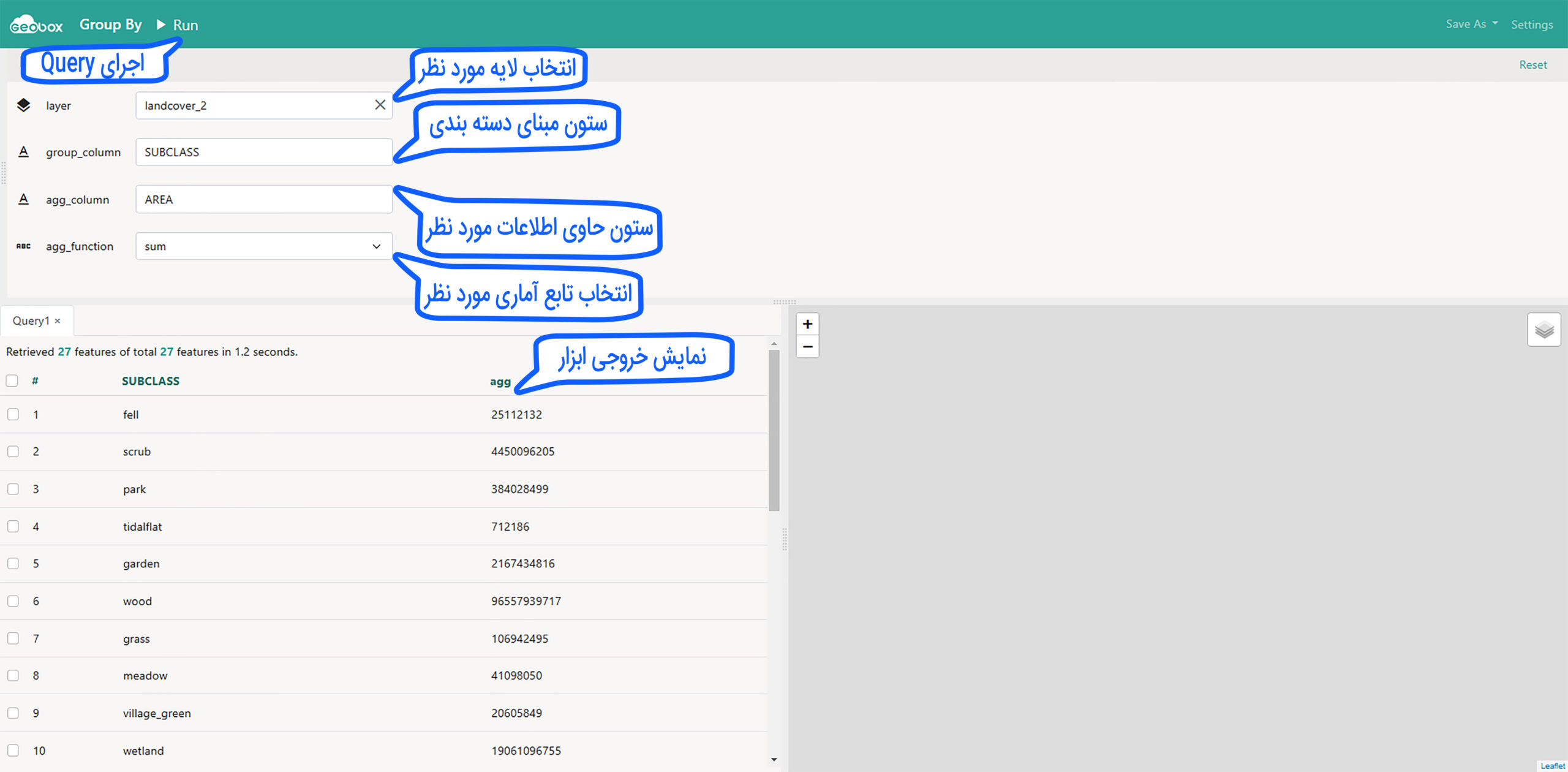Zoom out on the map
Viewport: 1568px width, 772px height.
coord(807,347)
